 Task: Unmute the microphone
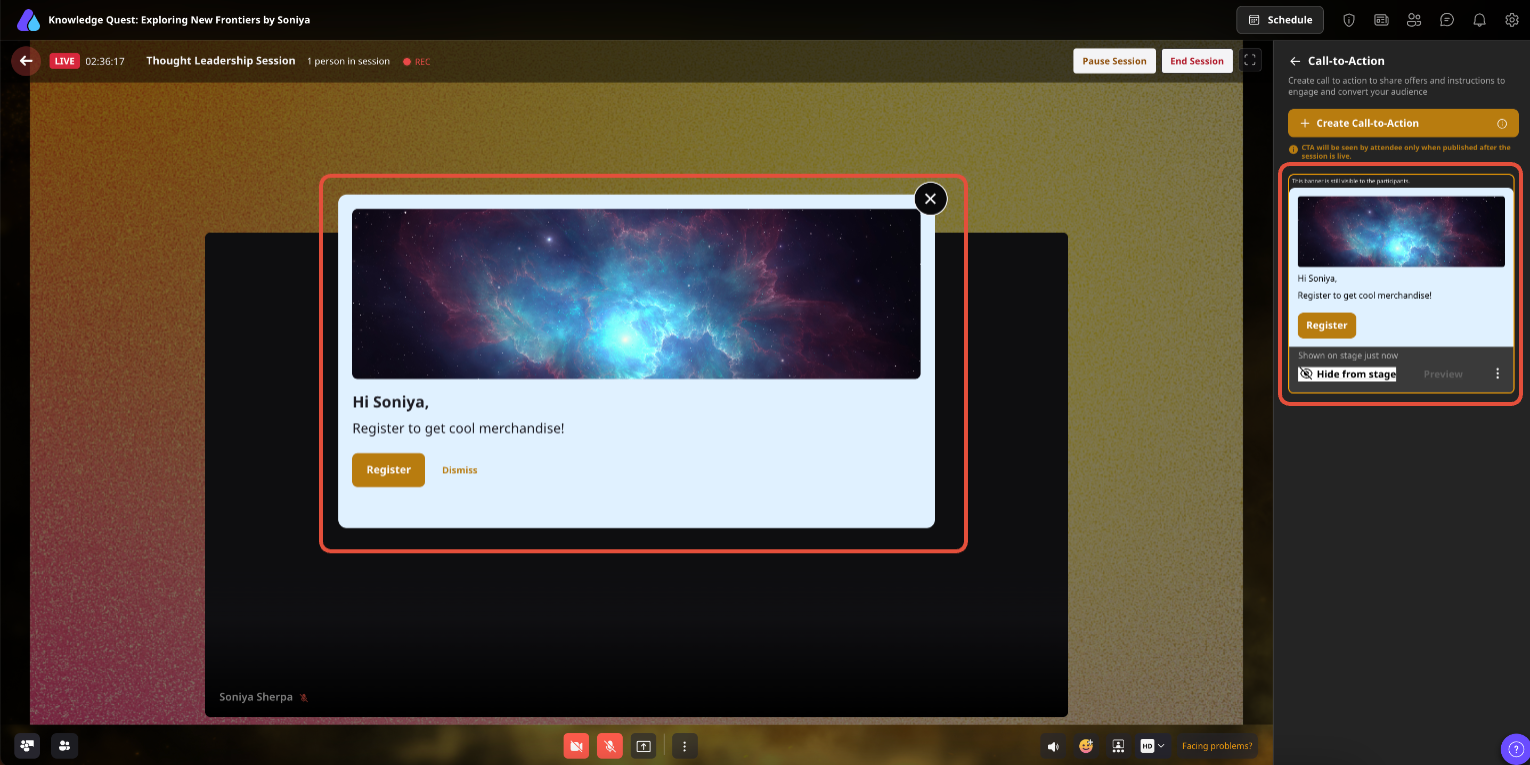(x=610, y=746)
